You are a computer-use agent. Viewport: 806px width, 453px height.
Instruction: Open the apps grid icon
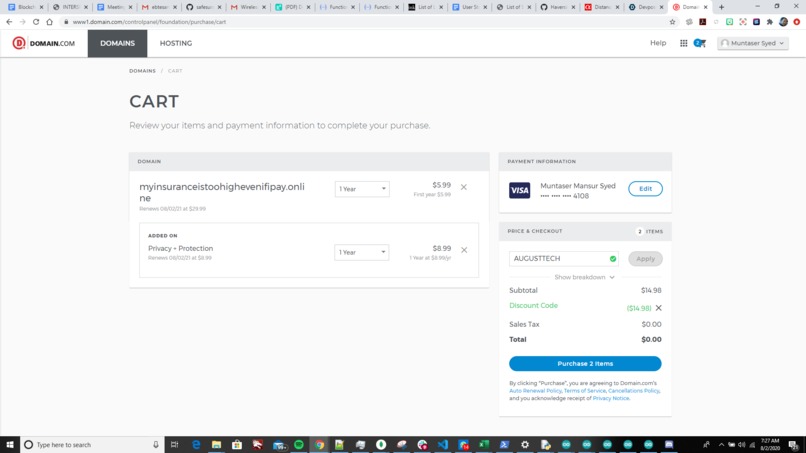(x=684, y=43)
